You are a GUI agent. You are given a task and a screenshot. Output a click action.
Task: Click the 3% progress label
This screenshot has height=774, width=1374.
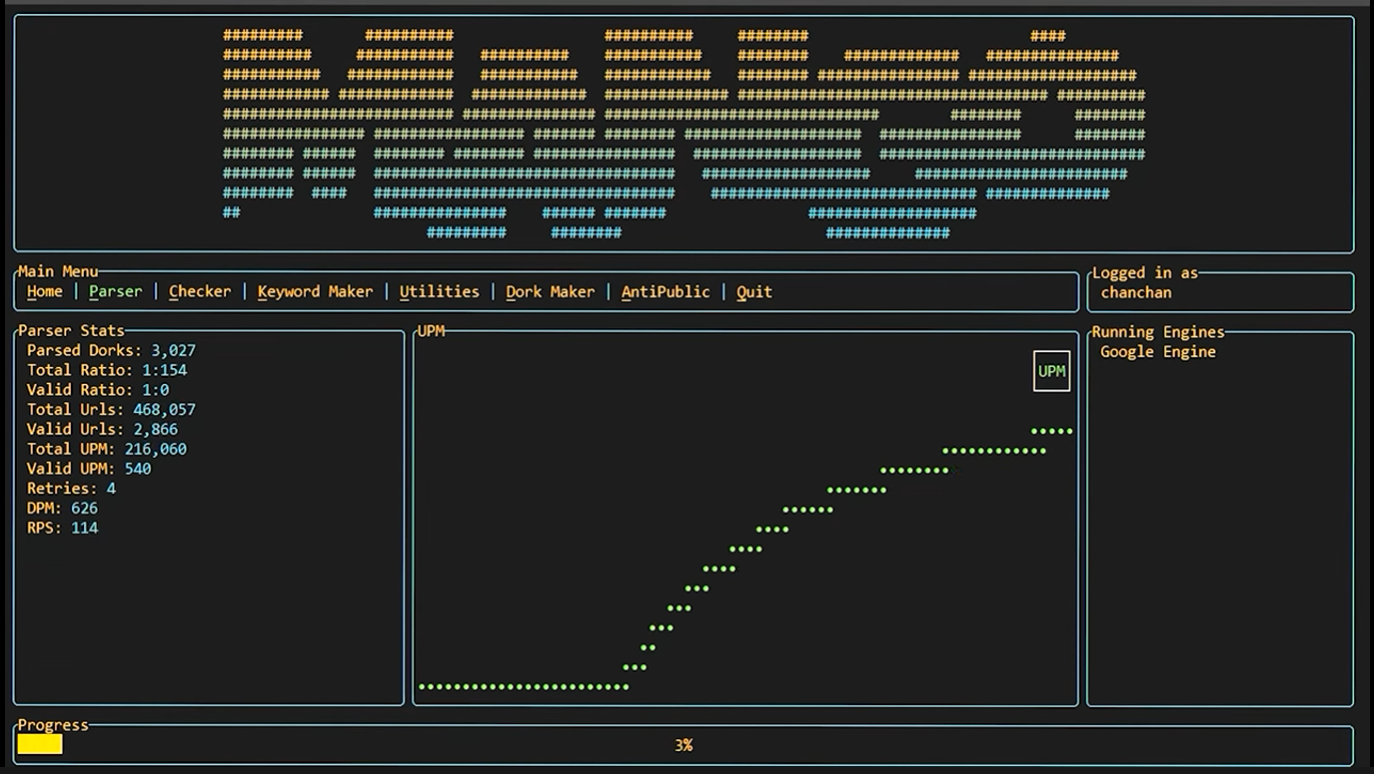684,745
